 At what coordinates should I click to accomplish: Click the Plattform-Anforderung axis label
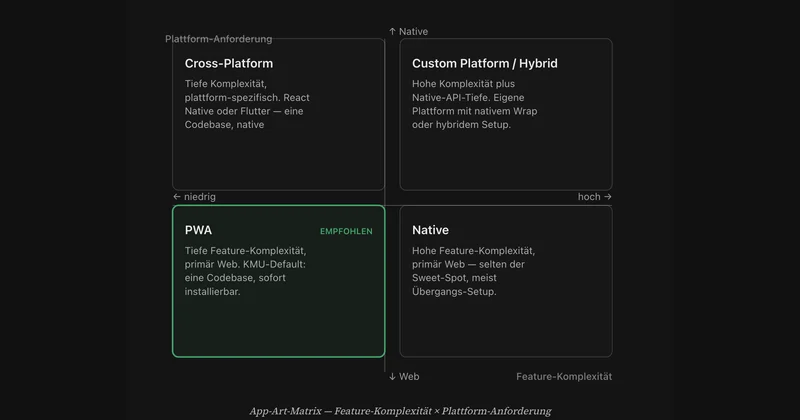point(218,39)
